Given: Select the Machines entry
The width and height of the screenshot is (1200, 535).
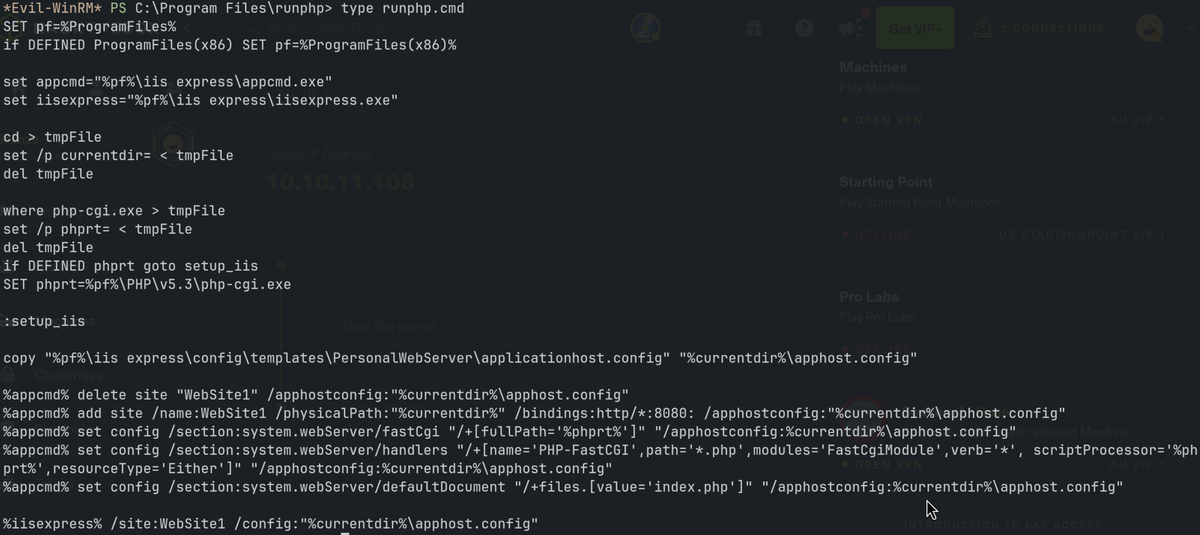Looking at the screenshot, I should tap(873, 67).
